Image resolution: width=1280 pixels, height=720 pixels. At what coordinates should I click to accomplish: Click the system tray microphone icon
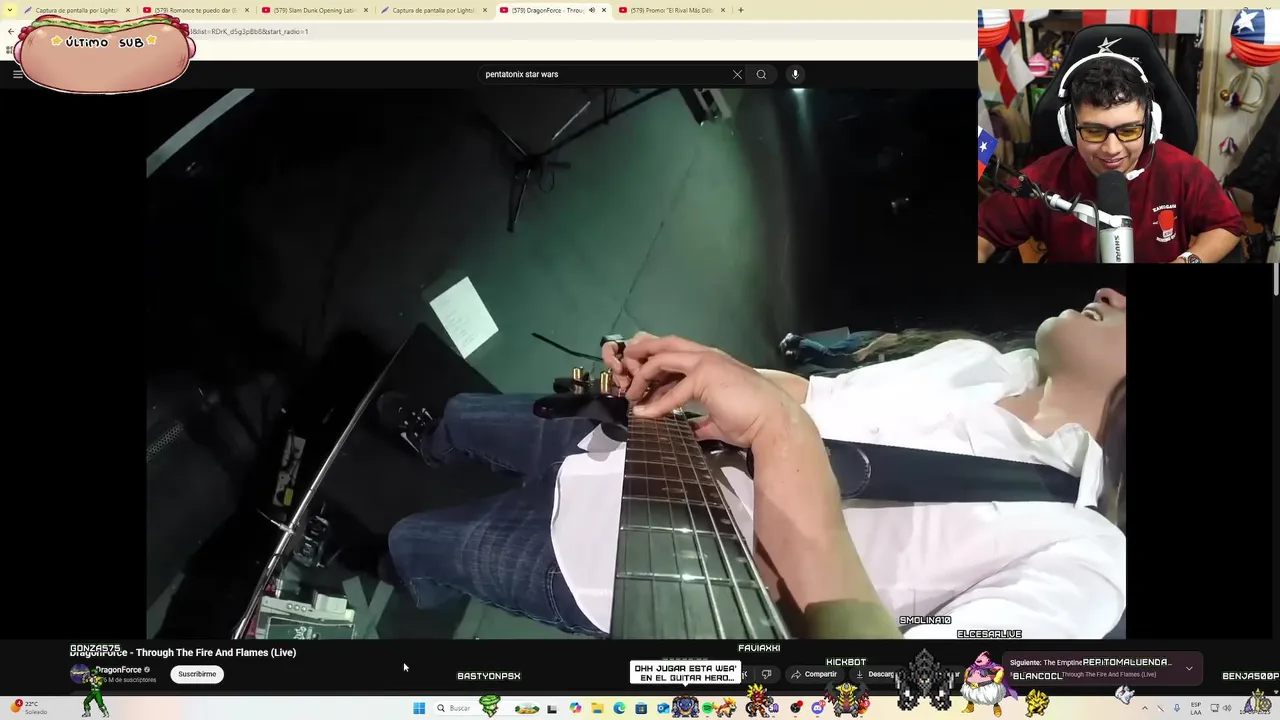point(1177,708)
